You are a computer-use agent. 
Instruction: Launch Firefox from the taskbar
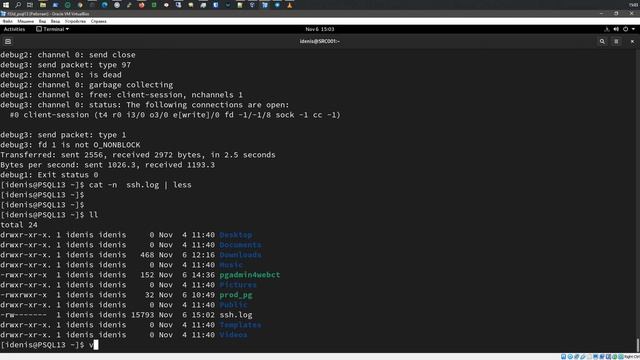(x=142, y=5)
